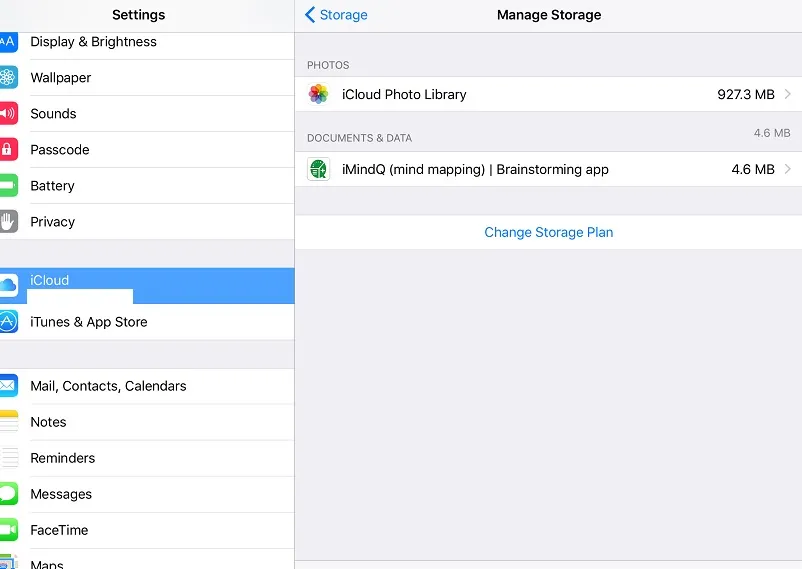
Task: Tap the Mail envelope icon
Action: click(8, 386)
